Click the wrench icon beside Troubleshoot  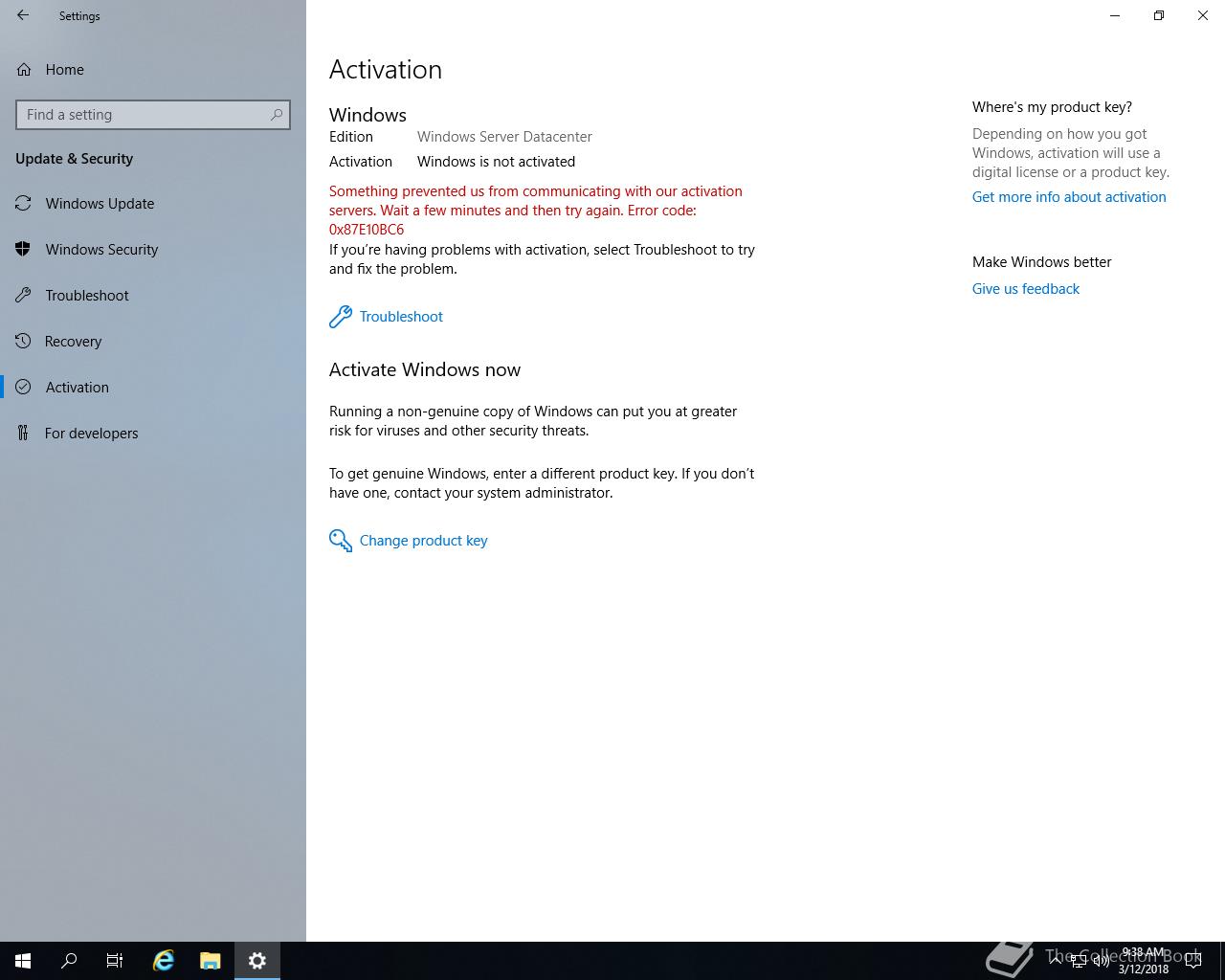341,317
